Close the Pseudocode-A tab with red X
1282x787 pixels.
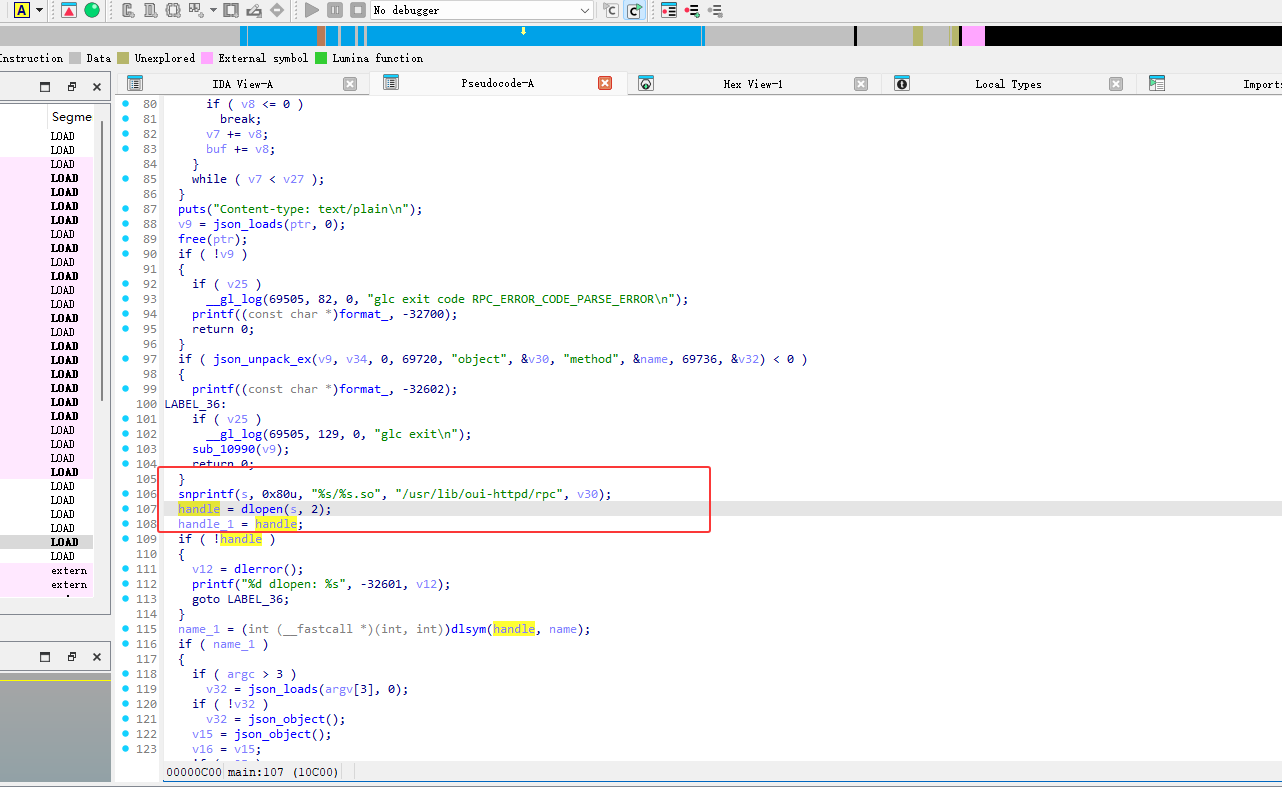pos(605,83)
